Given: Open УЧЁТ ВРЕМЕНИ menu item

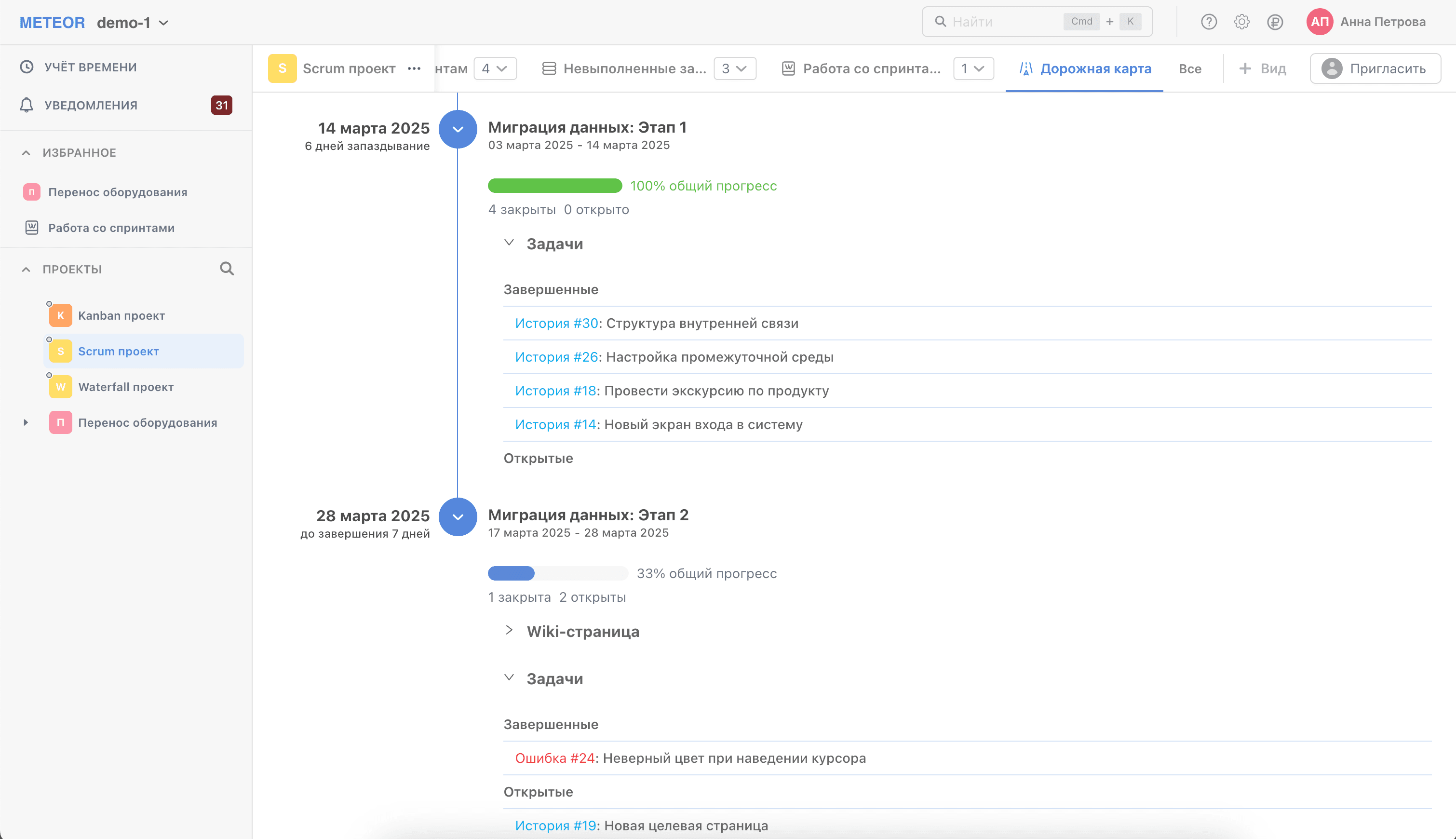Looking at the screenshot, I should coord(91,67).
